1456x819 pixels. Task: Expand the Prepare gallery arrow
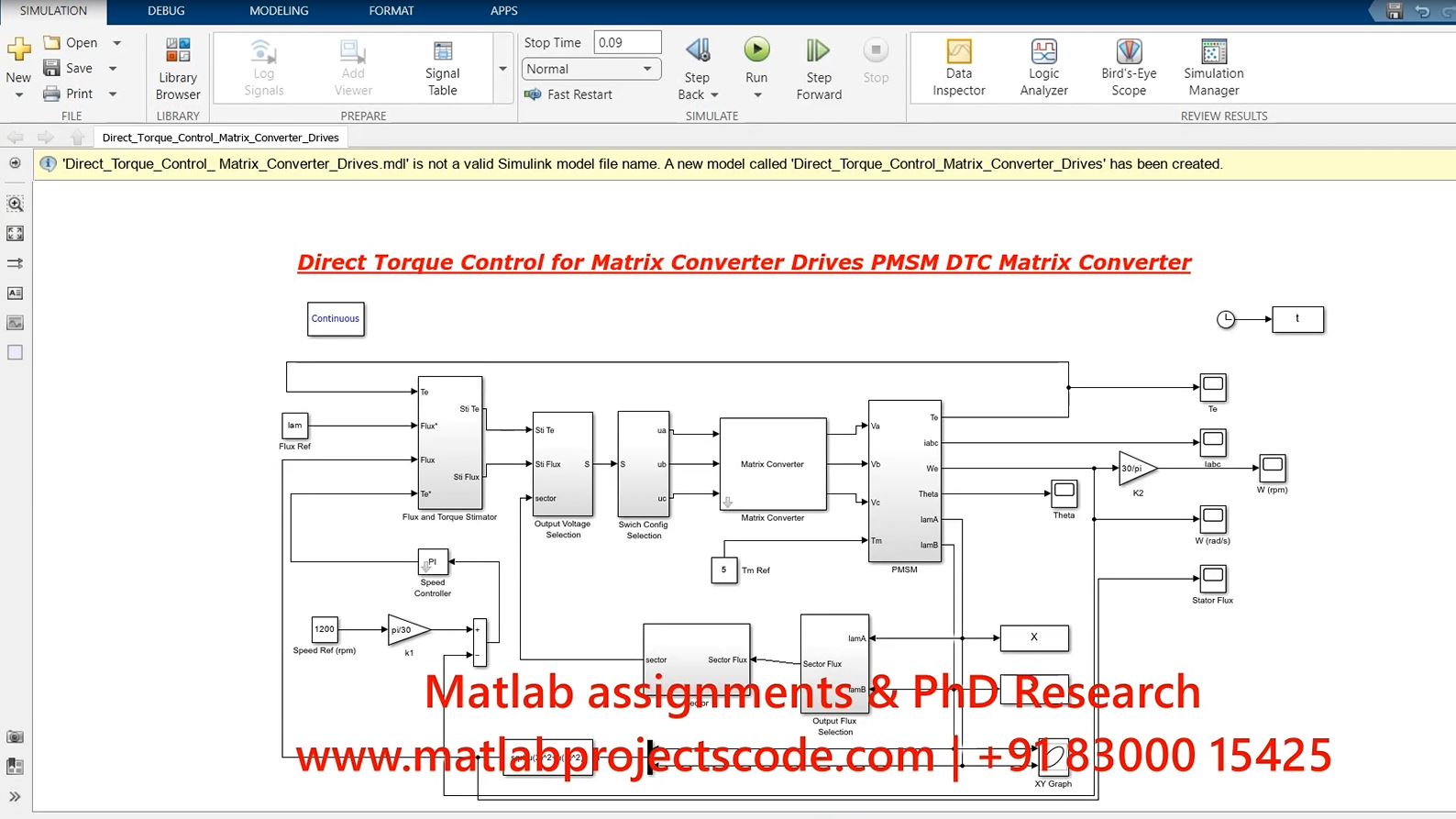pos(502,69)
